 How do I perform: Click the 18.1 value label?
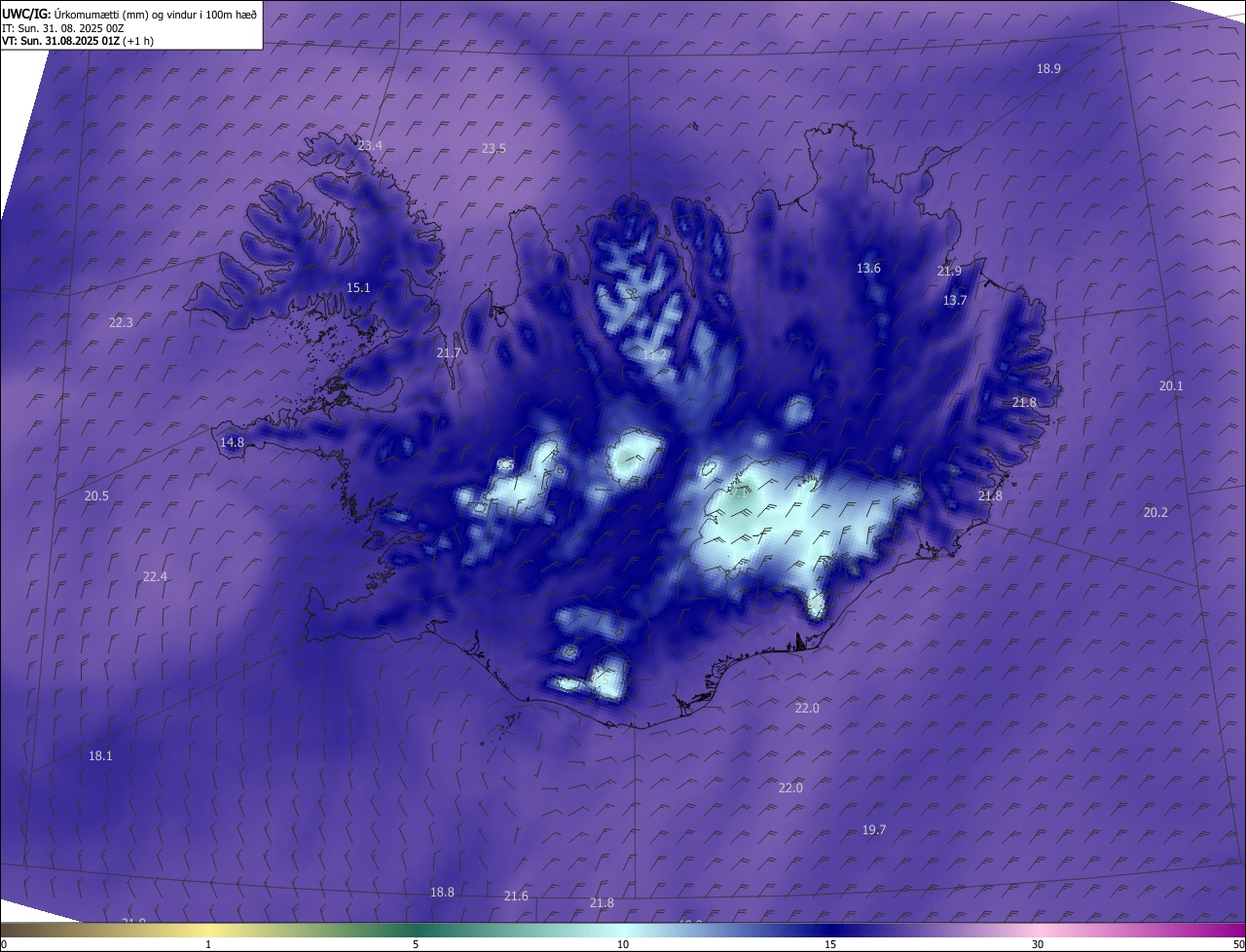pos(100,755)
